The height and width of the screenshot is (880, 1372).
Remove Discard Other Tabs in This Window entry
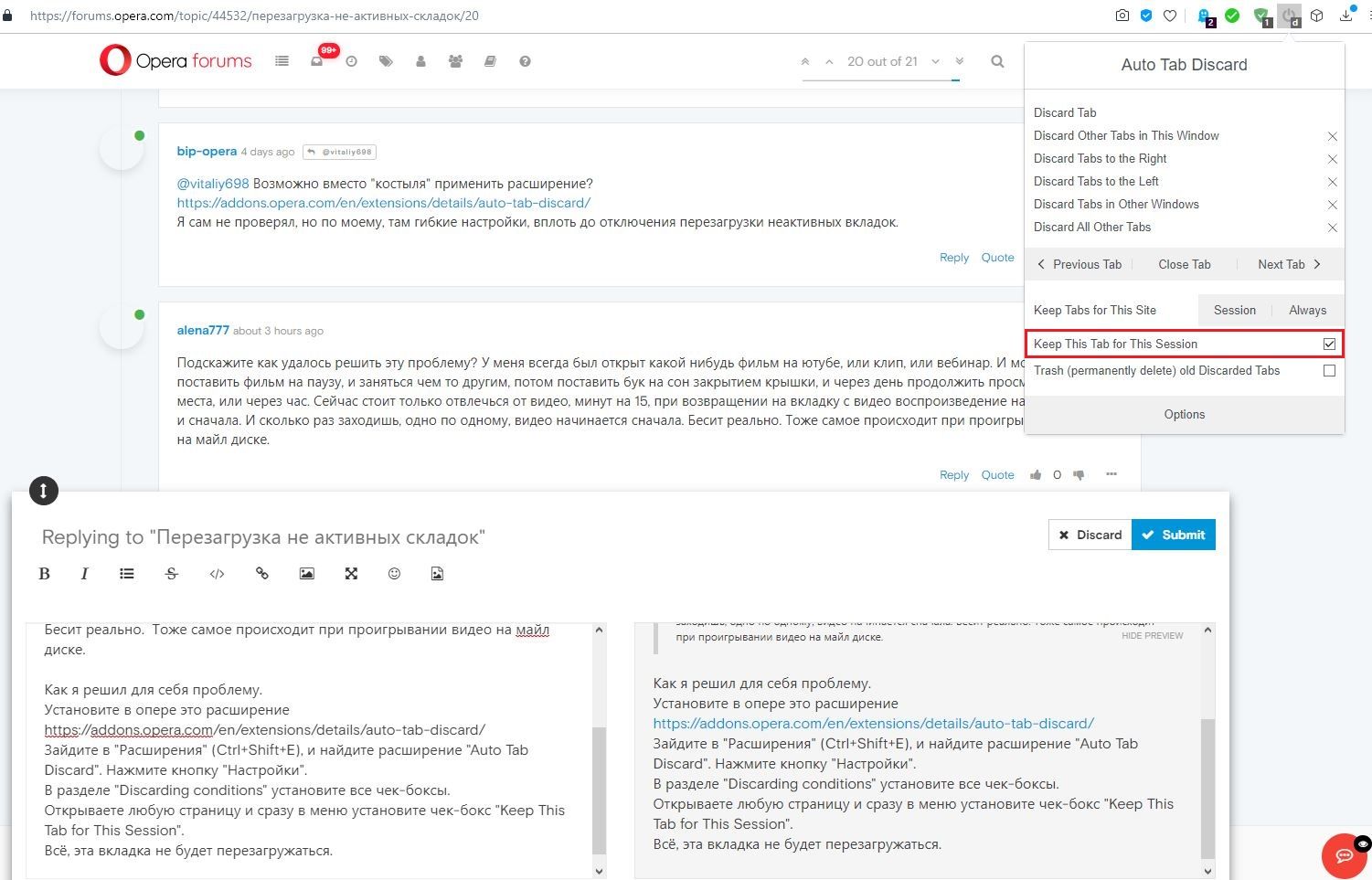(x=1332, y=136)
